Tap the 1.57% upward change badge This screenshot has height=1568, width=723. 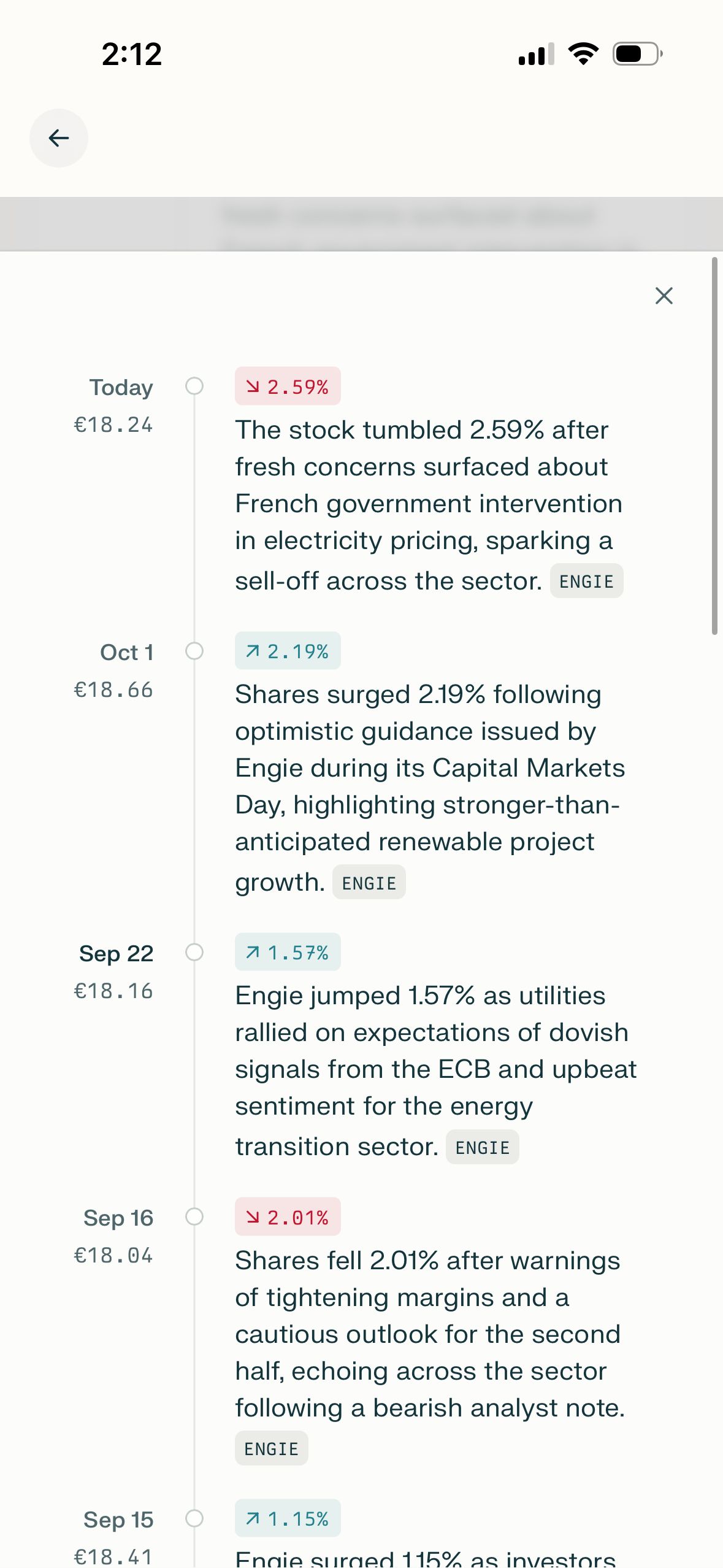(288, 952)
